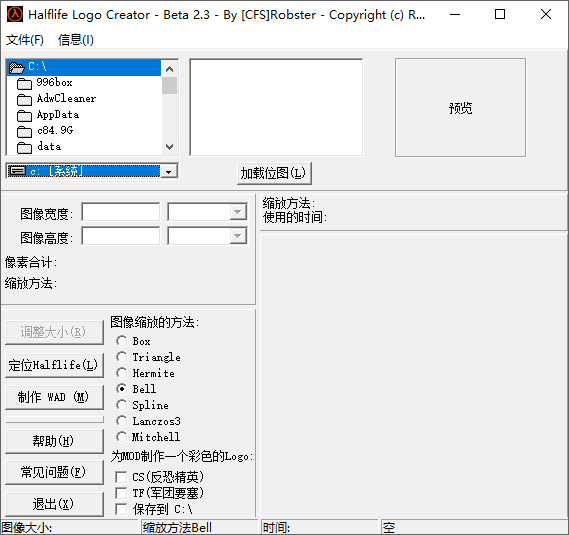Screen dimensions: 569x535
Task: Click the 加载位图(L) button
Action: (274, 173)
